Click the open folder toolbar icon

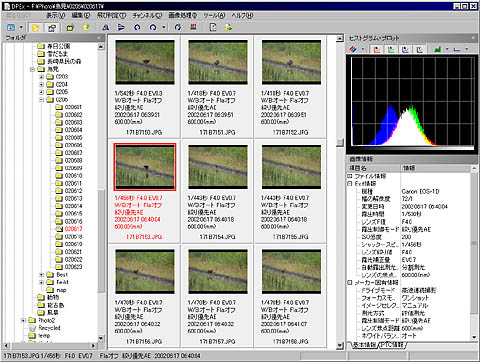[70, 28]
